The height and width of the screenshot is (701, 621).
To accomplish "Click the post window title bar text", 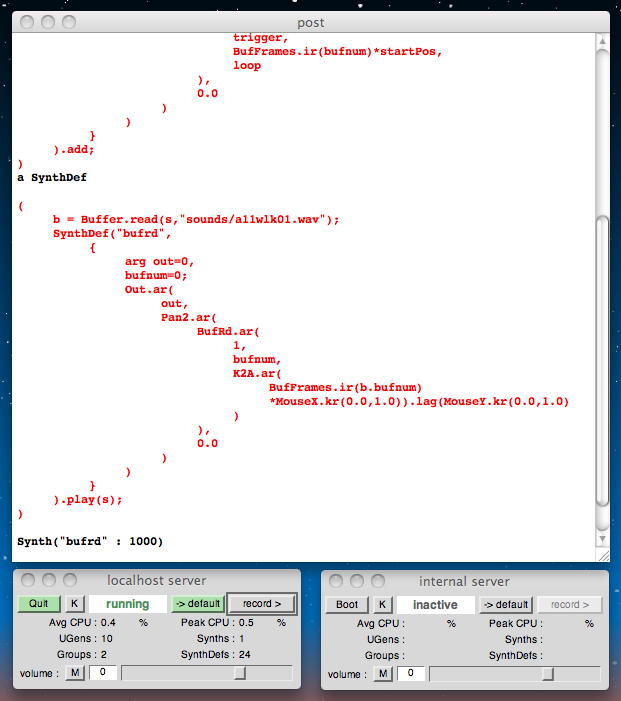I will (x=311, y=22).
